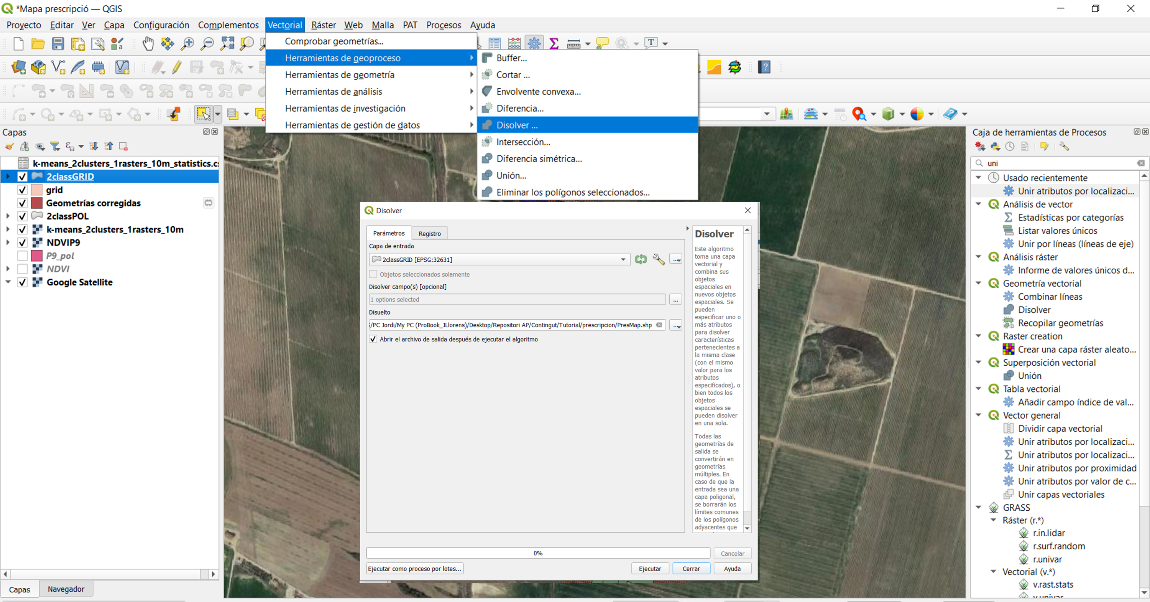Select features by area tool icon
Image resolution: width=1150 pixels, height=602 pixels.
pos(203,114)
